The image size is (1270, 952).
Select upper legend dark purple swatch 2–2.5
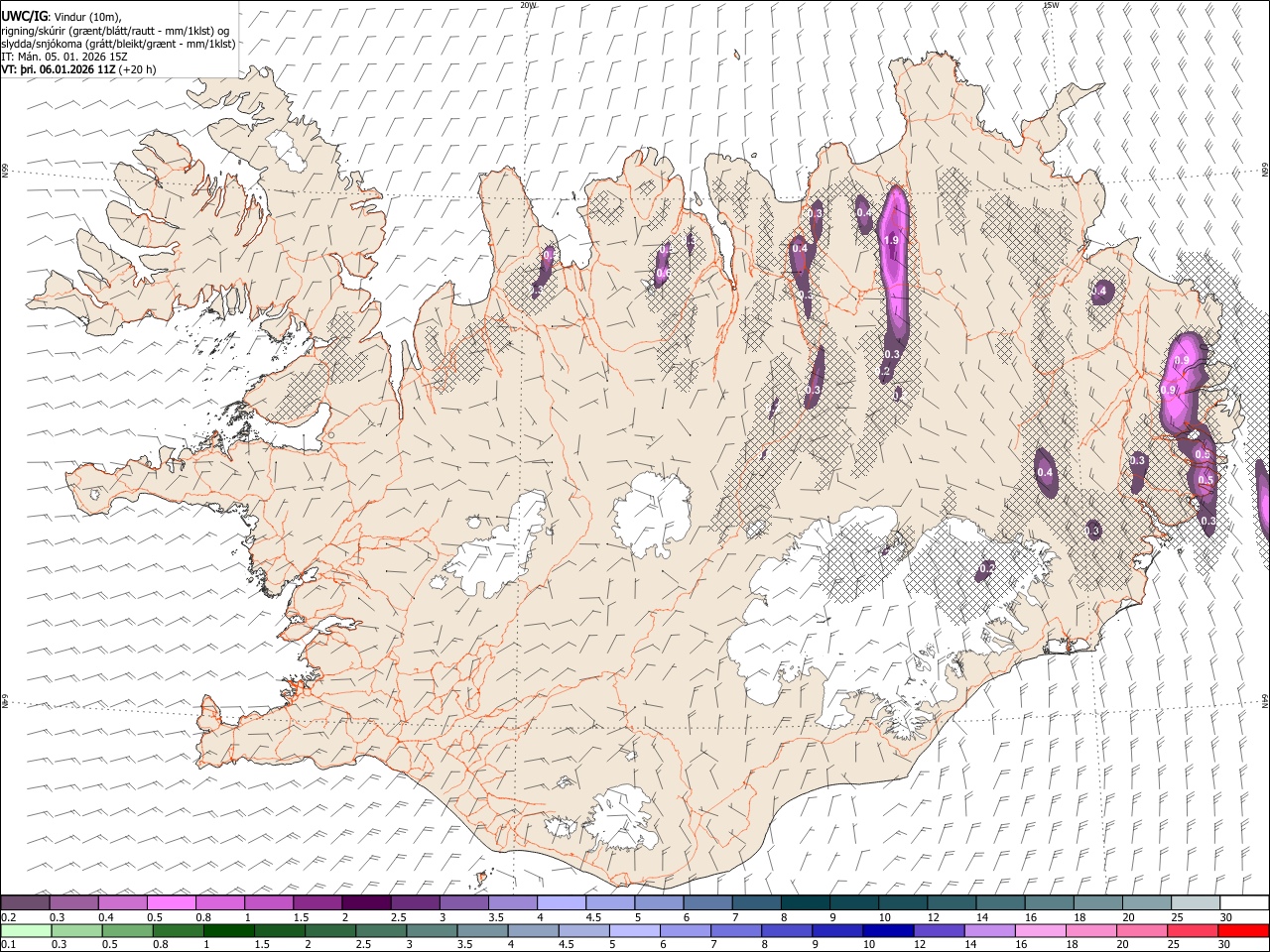pyautogui.click(x=366, y=903)
